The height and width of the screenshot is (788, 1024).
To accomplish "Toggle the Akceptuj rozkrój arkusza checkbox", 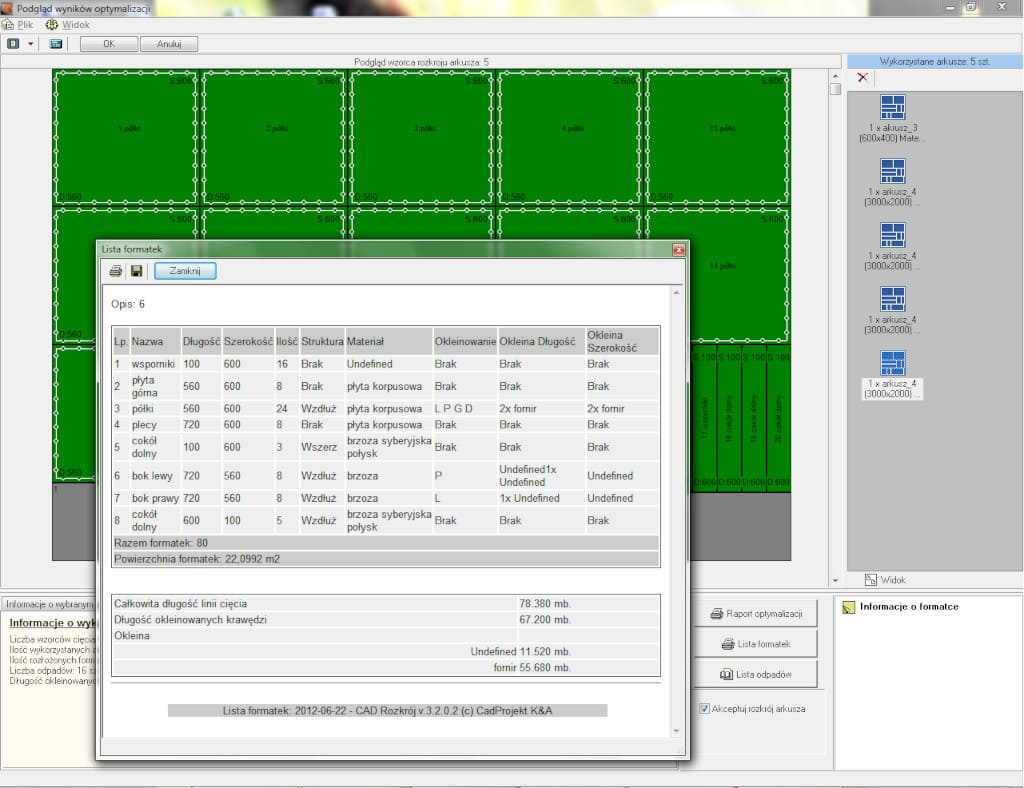I will click(704, 708).
